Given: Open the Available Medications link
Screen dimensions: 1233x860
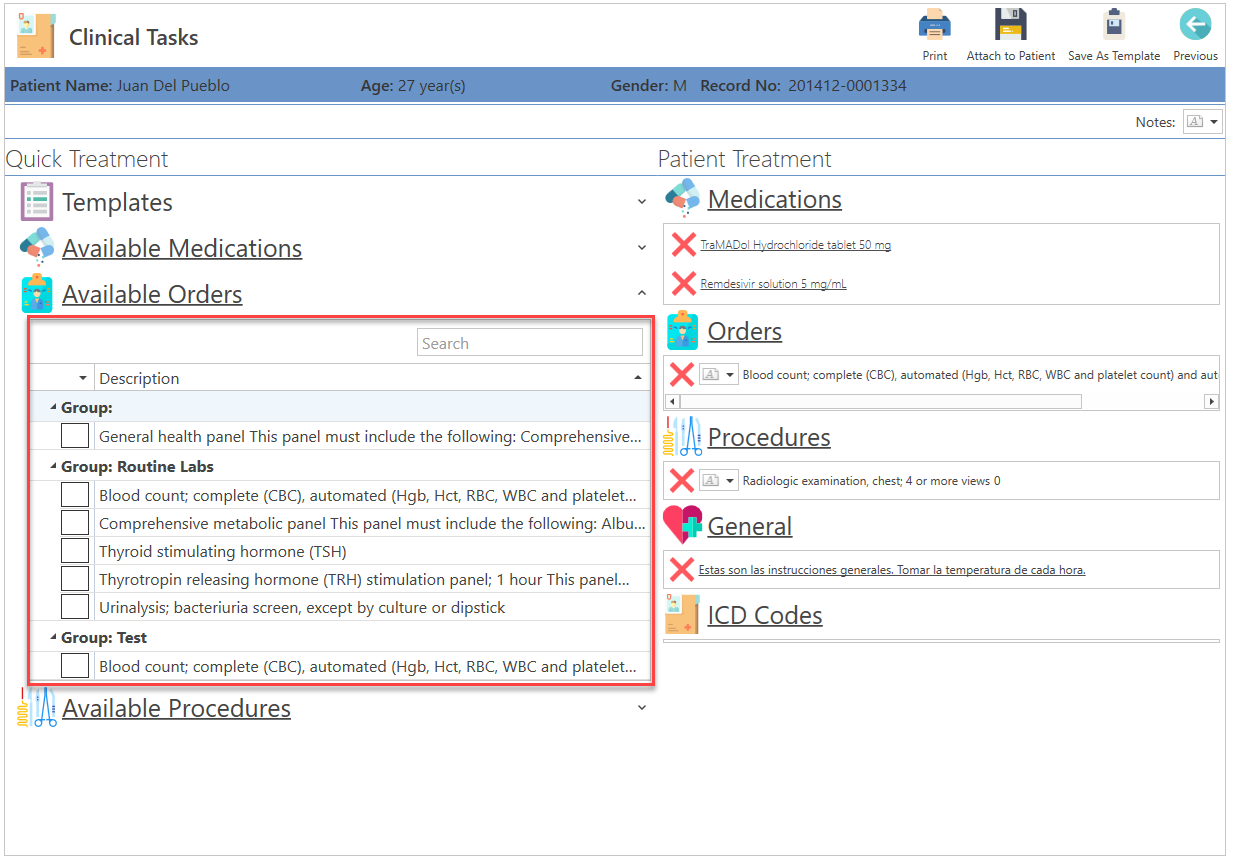Looking at the screenshot, I should [182, 248].
